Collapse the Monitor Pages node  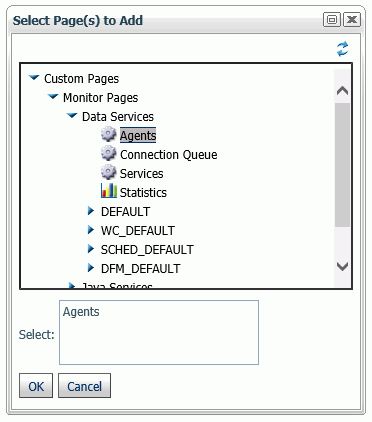click(x=53, y=97)
